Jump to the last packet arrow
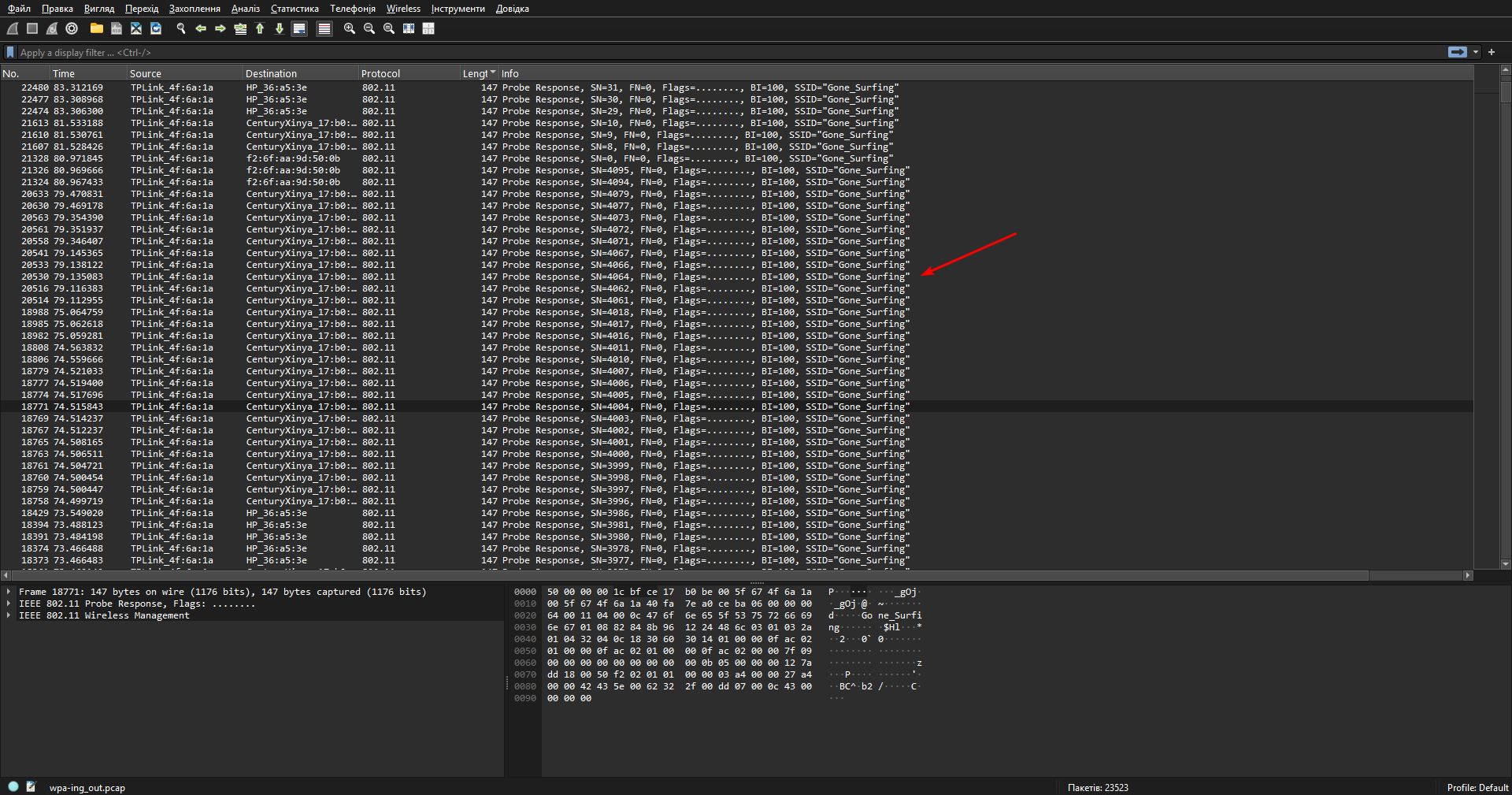Viewport: 1512px width, 795px height. (279, 28)
